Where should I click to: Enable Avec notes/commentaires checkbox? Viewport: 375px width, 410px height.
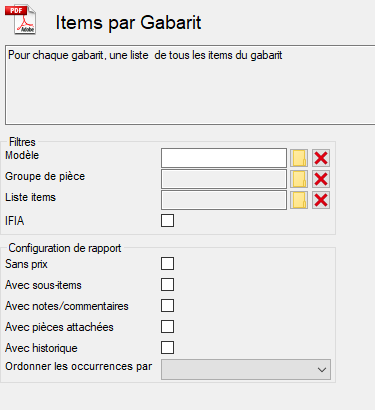[x=167, y=306]
